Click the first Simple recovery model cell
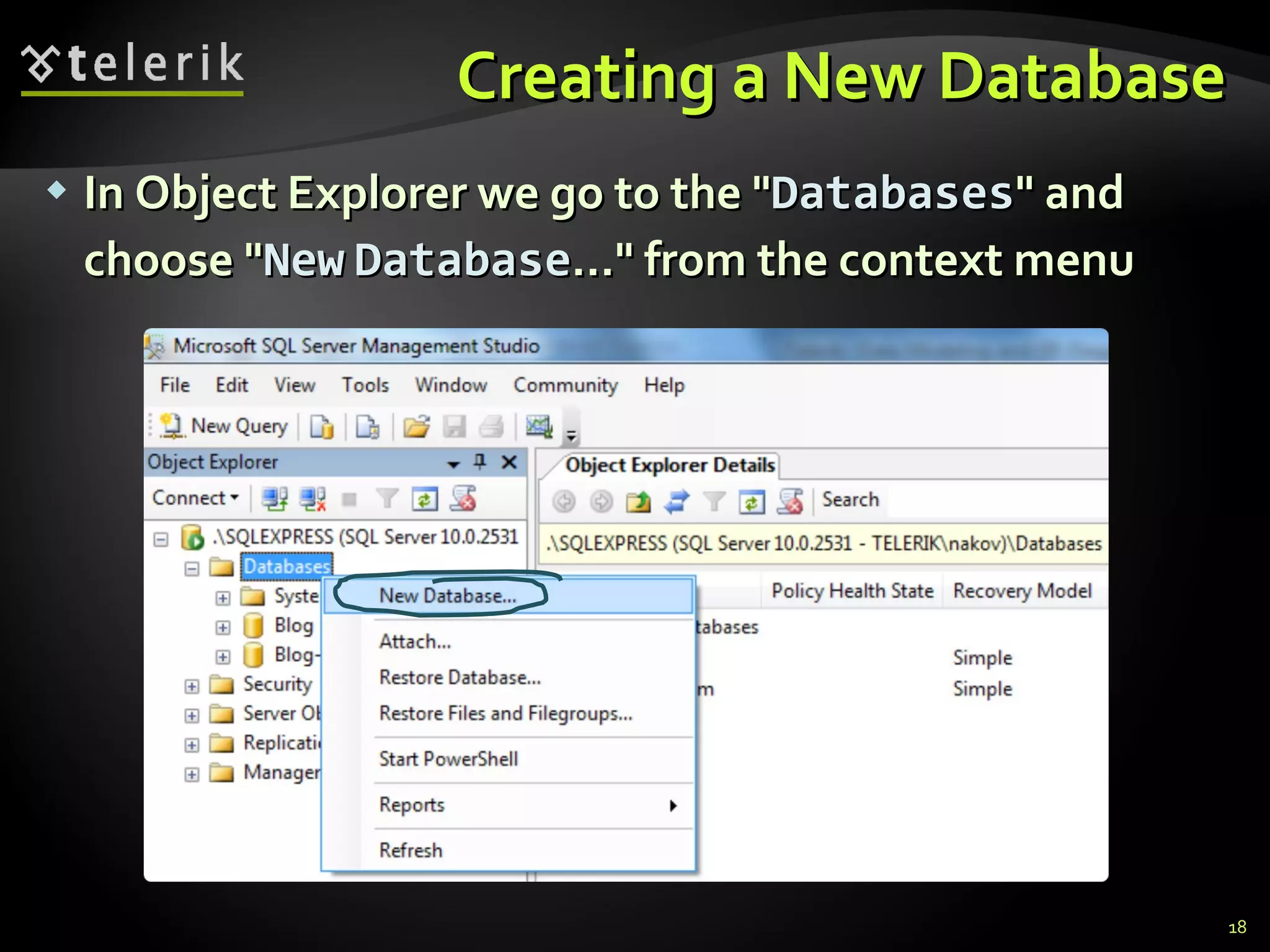Screen dimensions: 1270x952 [983, 658]
